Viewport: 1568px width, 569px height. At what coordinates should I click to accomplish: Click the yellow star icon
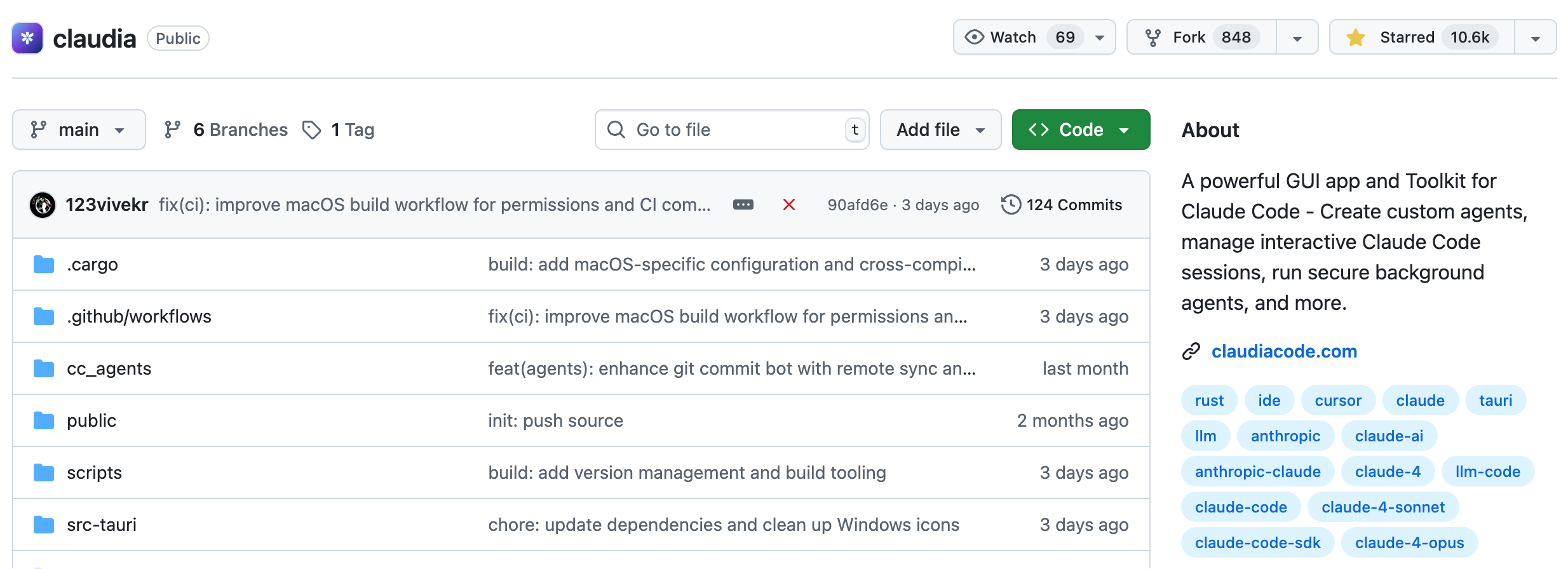(x=1356, y=37)
